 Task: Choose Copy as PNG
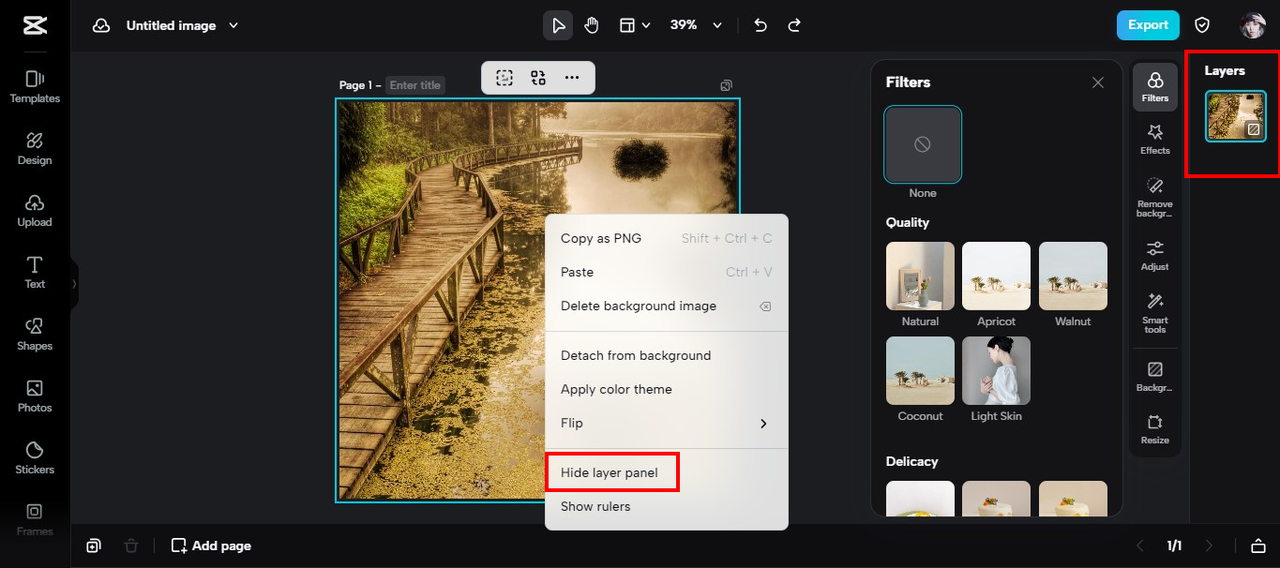point(666,238)
